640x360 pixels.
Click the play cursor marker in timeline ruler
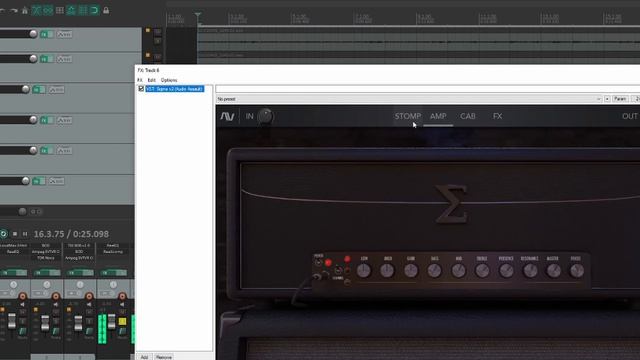(198, 16)
